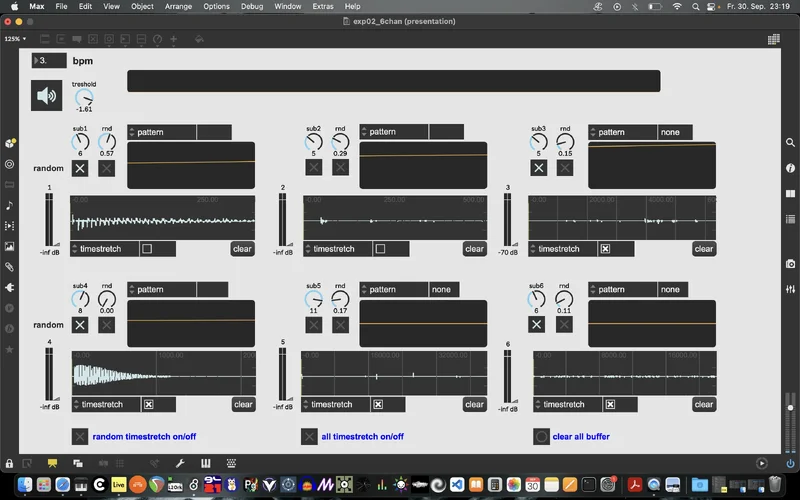Viewport: 800px width, 500px height.
Task: Toggle timestretch checkbox for channel 1
Action: pyautogui.click(x=147, y=249)
